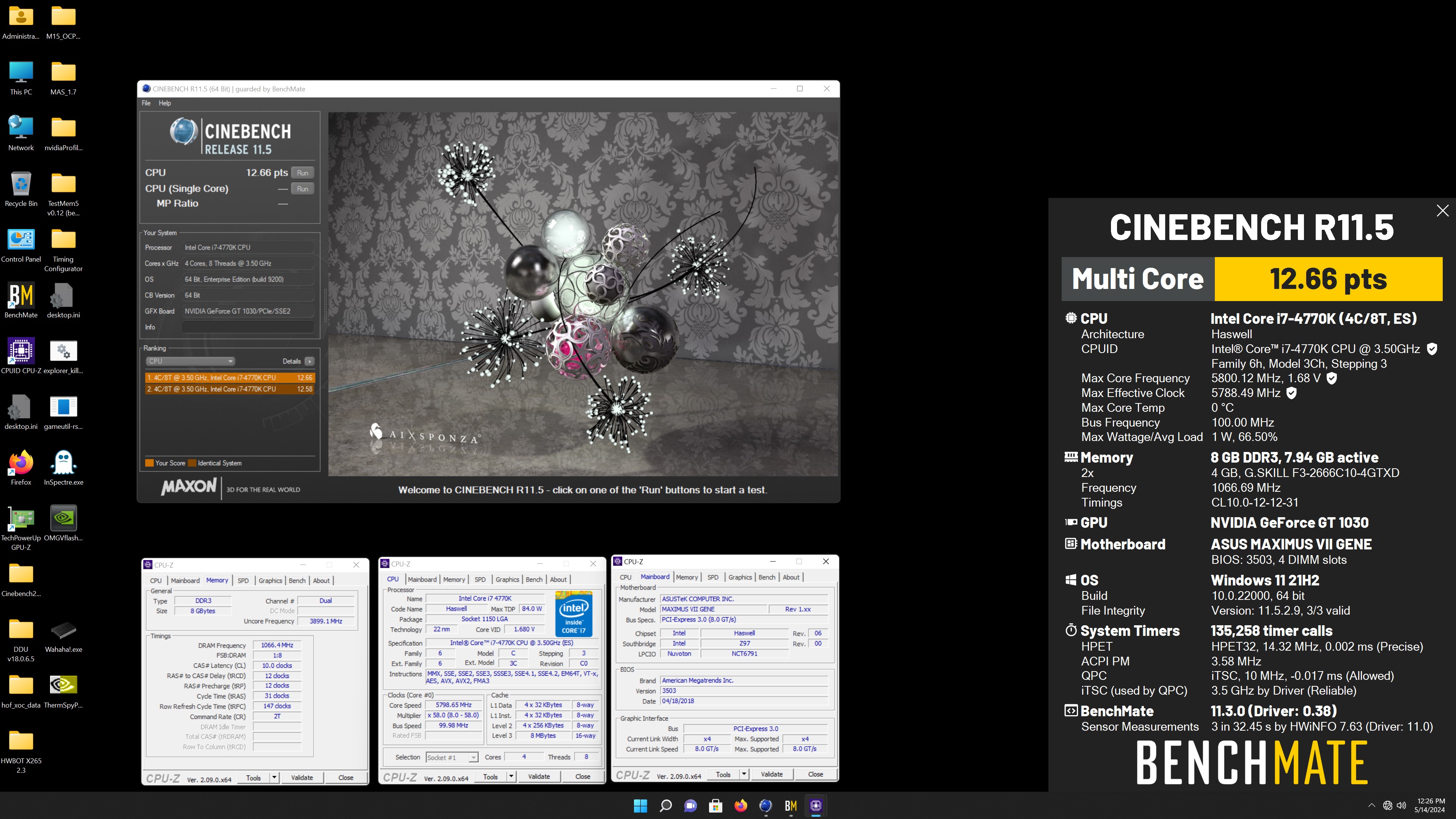Select Memory tab in CPU tab CPU-Z window
The width and height of the screenshot is (1456, 819).
(x=454, y=579)
